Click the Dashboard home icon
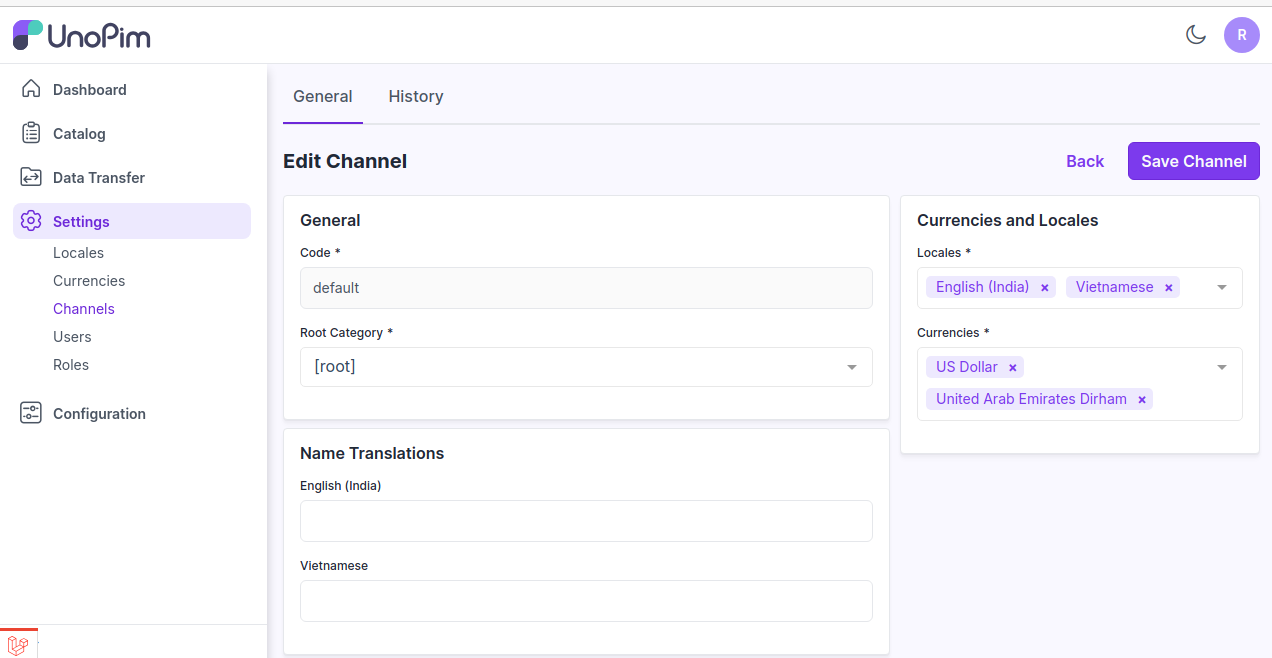 31,89
